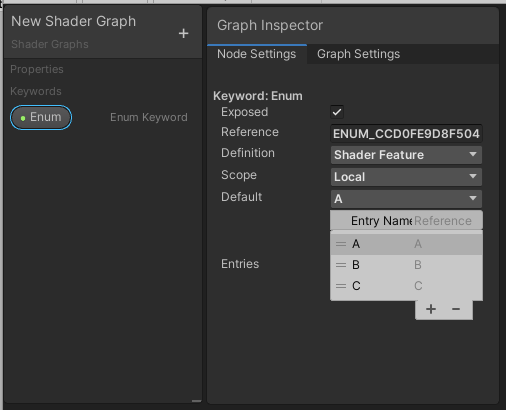Remove selected entry with minus icon
Screen dimensions: 506x410
[456, 309]
